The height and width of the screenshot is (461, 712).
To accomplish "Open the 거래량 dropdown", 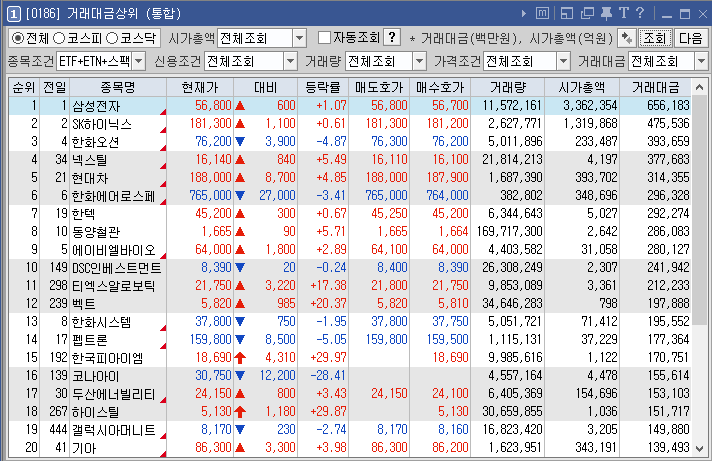I will (x=420, y=61).
